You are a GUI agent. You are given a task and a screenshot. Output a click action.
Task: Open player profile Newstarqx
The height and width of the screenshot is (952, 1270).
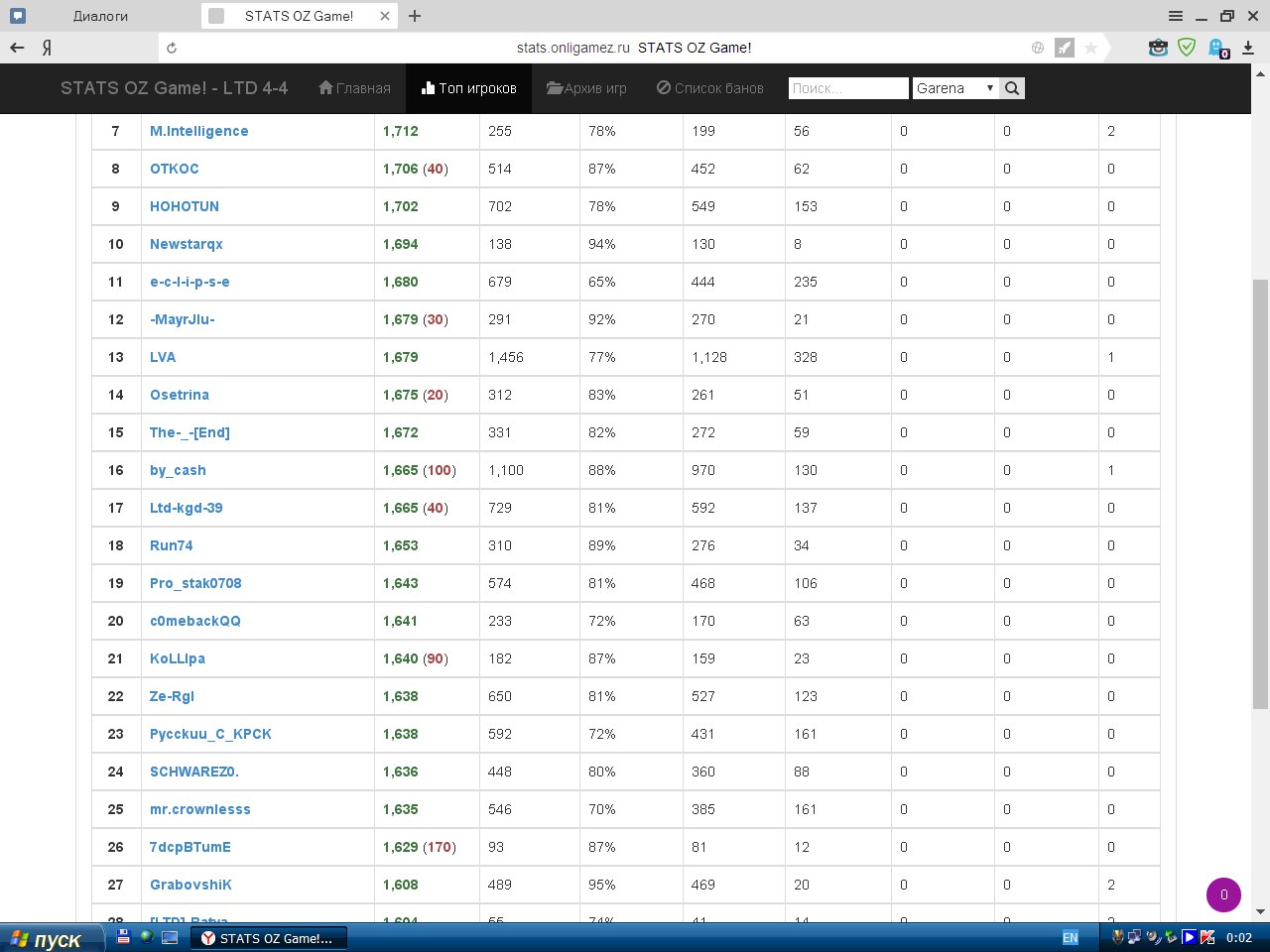click(x=187, y=244)
